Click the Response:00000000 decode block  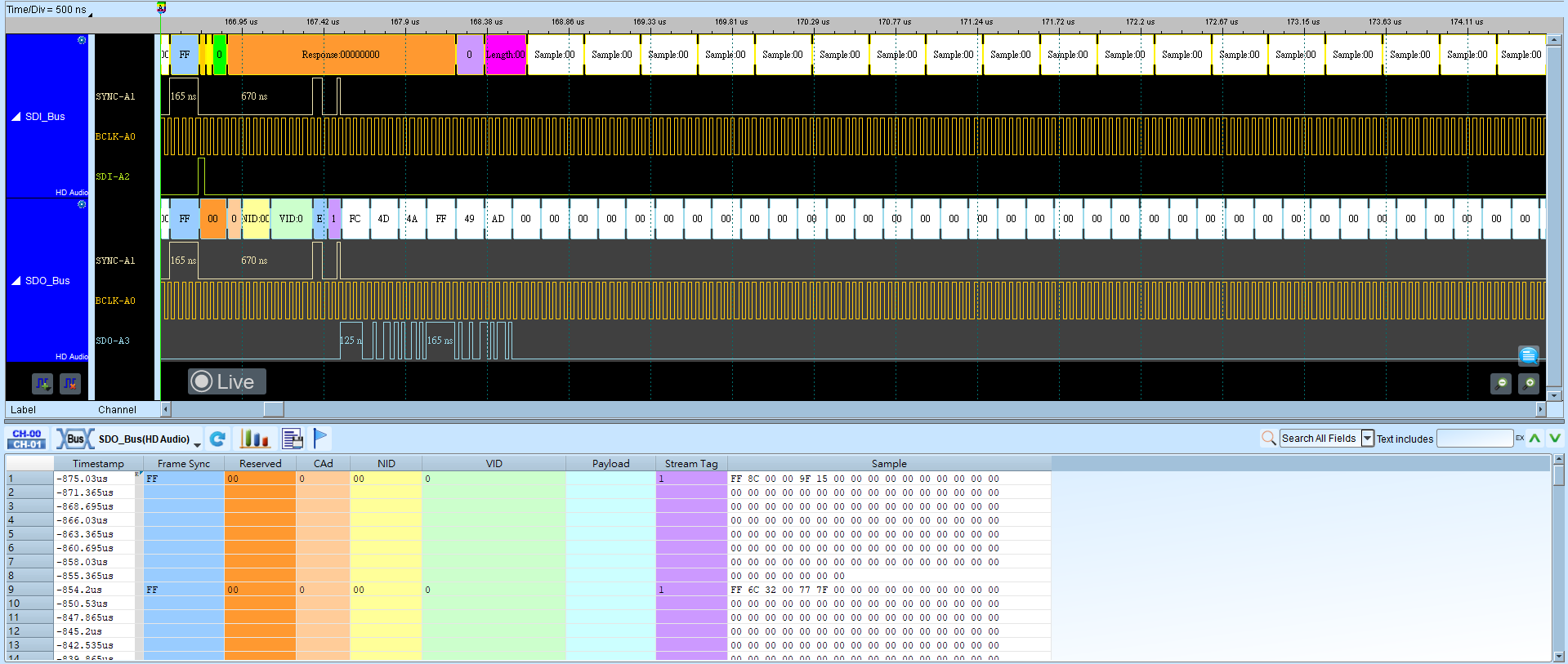341,55
